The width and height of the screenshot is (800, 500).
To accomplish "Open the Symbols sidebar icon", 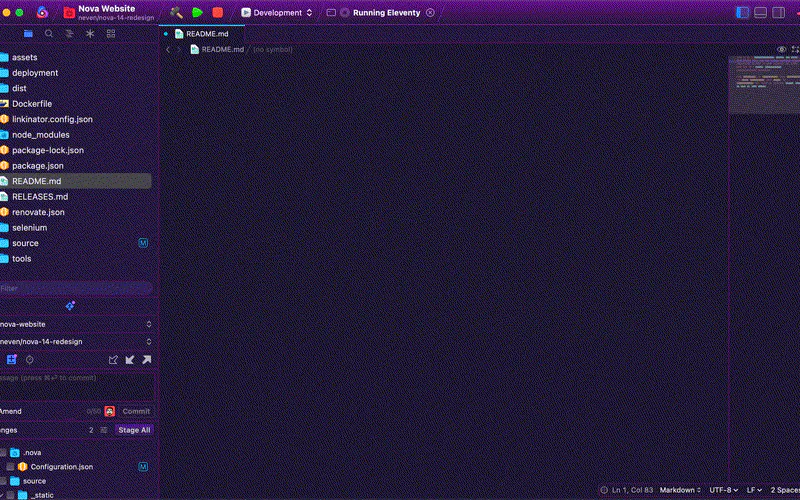I will (x=69, y=34).
